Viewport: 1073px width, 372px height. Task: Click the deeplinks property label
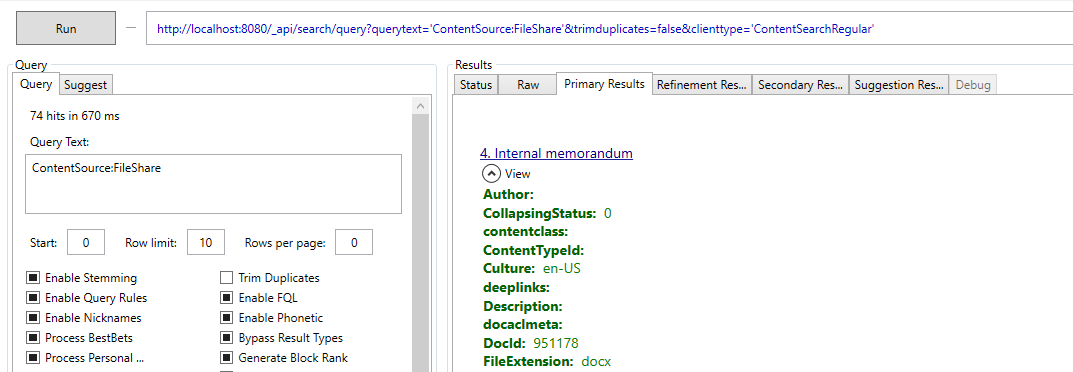[517, 287]
